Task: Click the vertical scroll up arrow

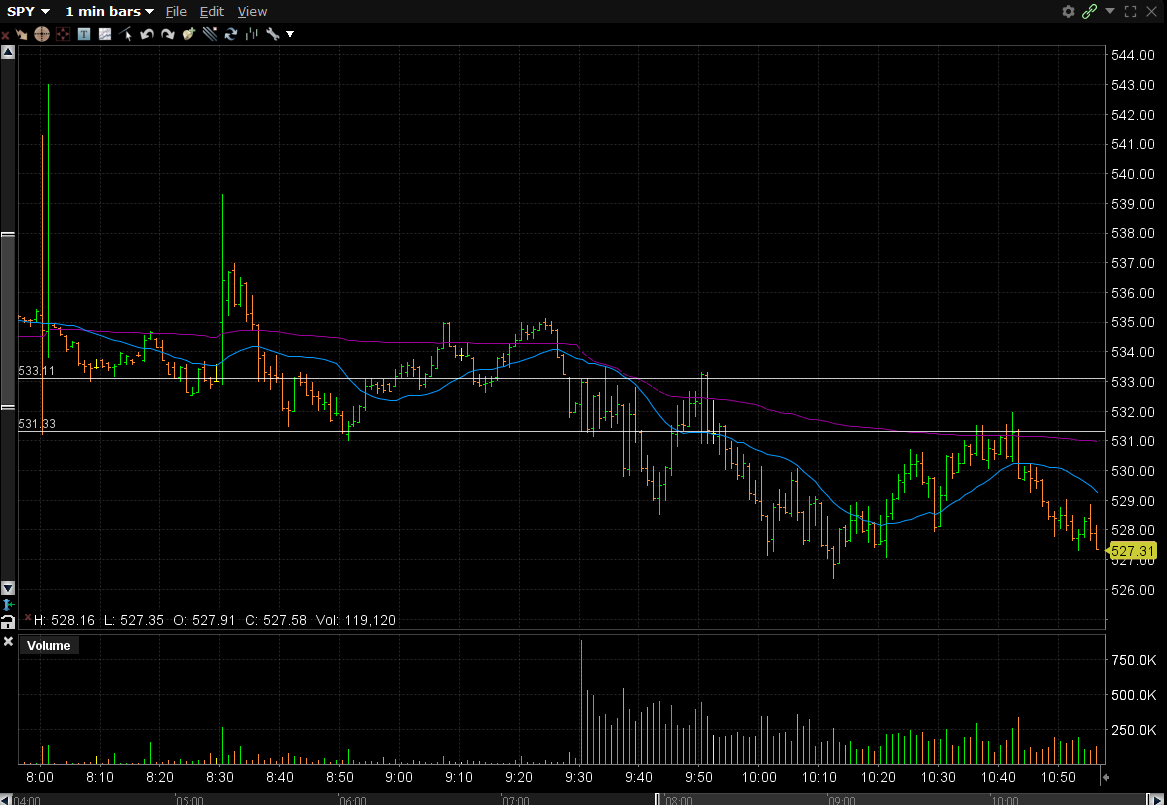Action: pyautogui.click(x=8, y=52)
